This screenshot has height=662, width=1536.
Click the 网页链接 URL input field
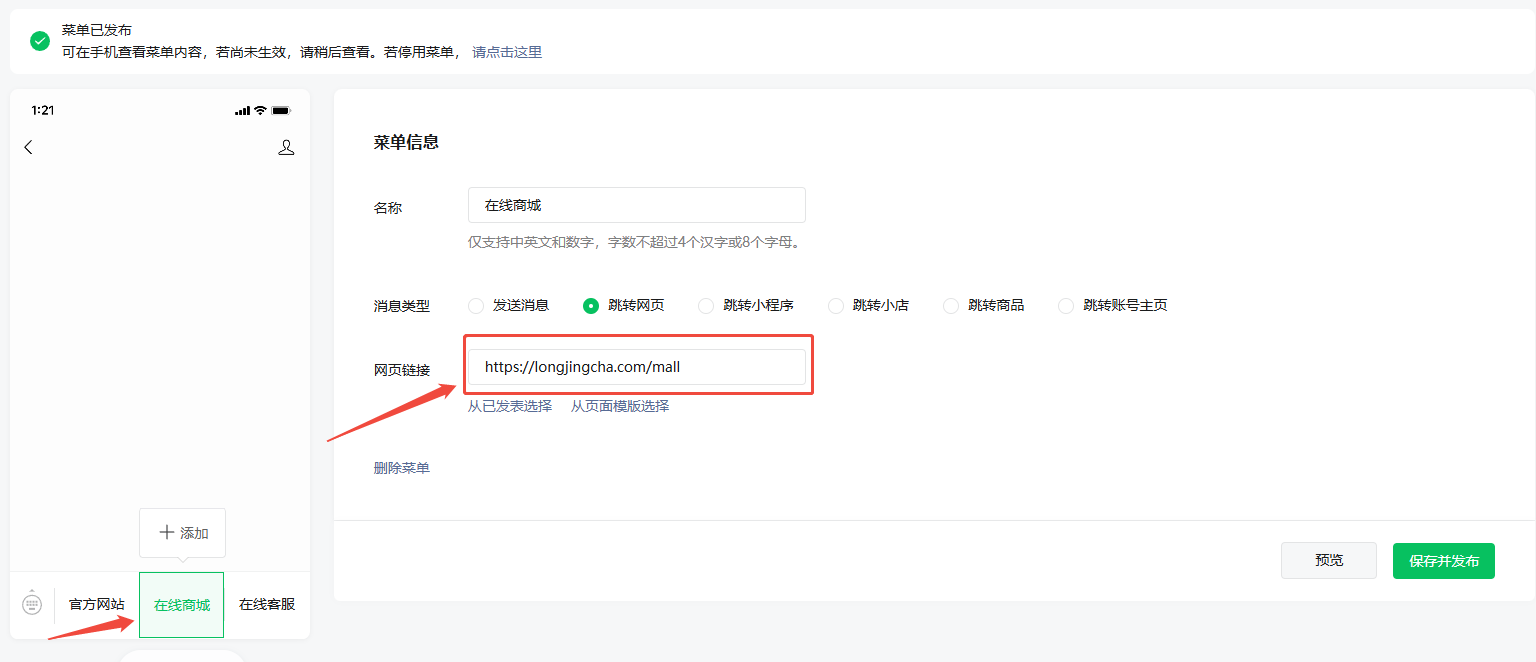pos(637,367)
